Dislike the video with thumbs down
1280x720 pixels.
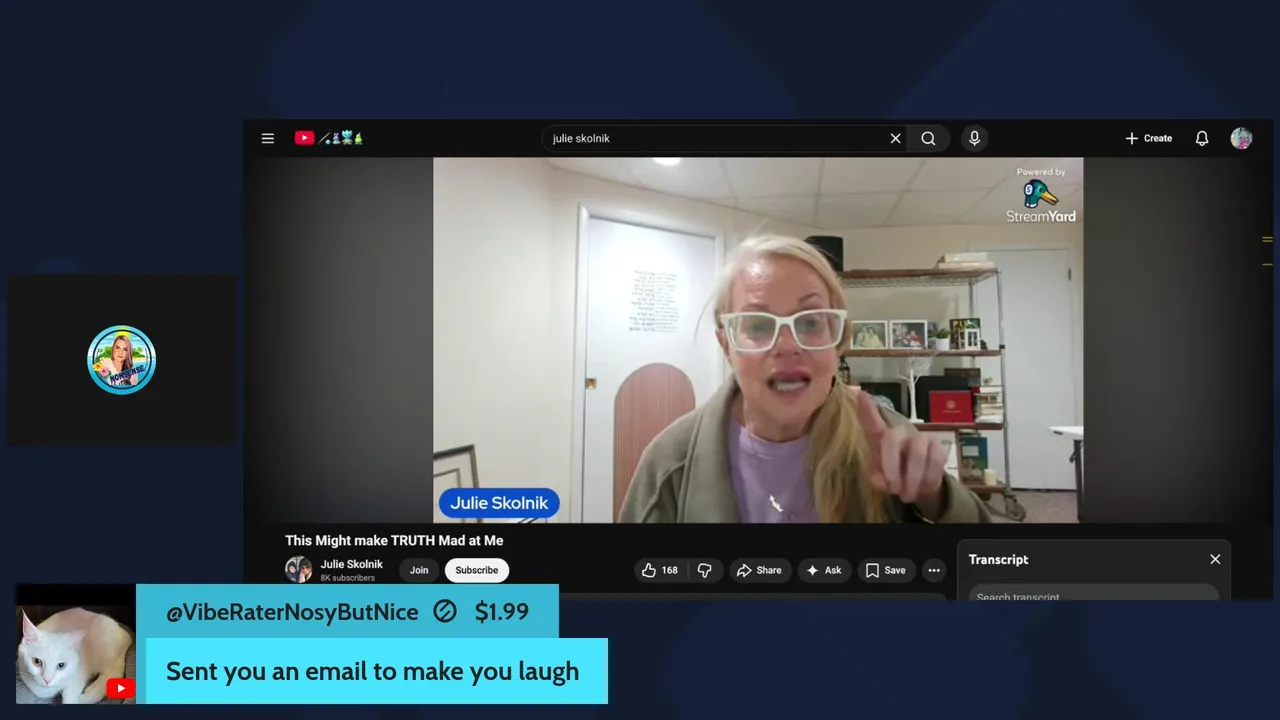(x=705, y=570)
